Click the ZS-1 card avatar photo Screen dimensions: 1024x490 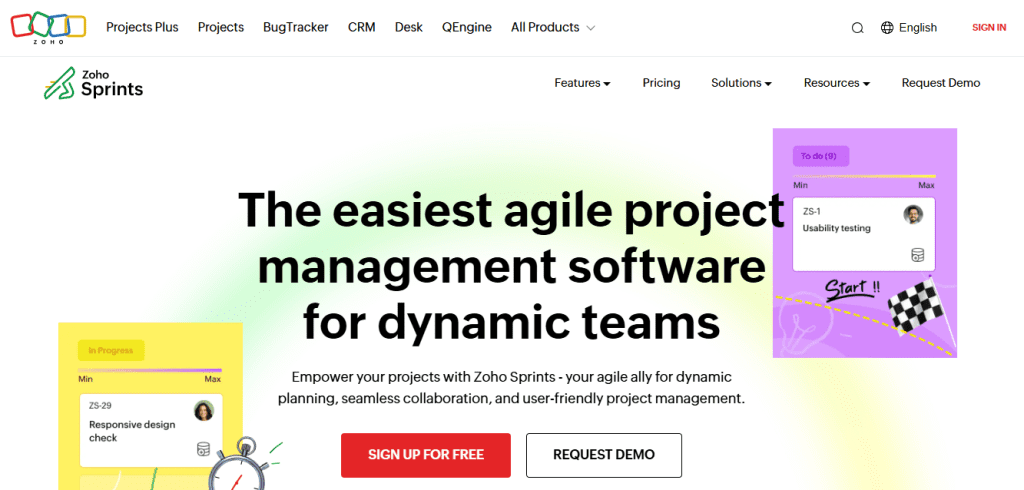(913, 214)
